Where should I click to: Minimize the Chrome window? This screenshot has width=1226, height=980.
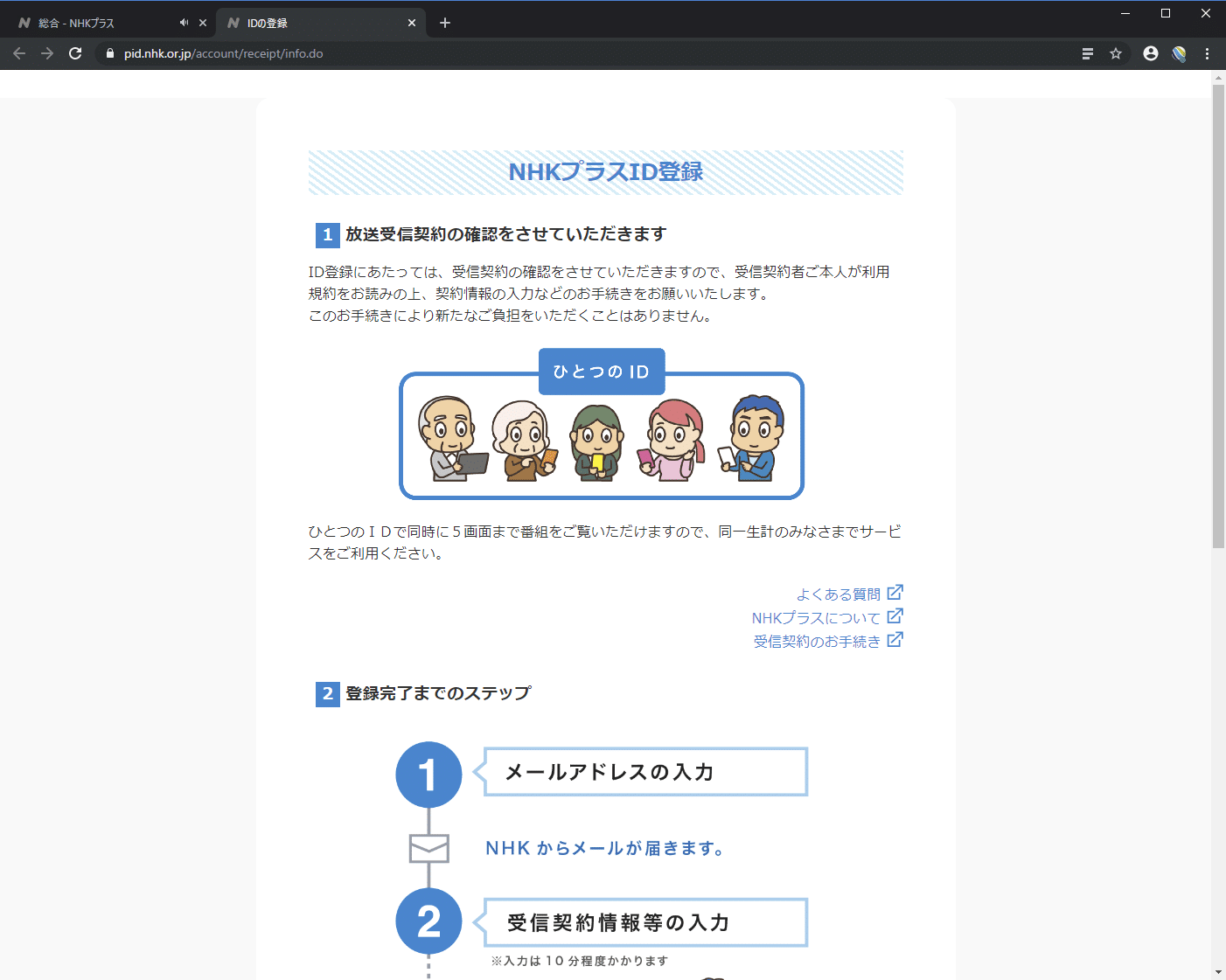1125,13
